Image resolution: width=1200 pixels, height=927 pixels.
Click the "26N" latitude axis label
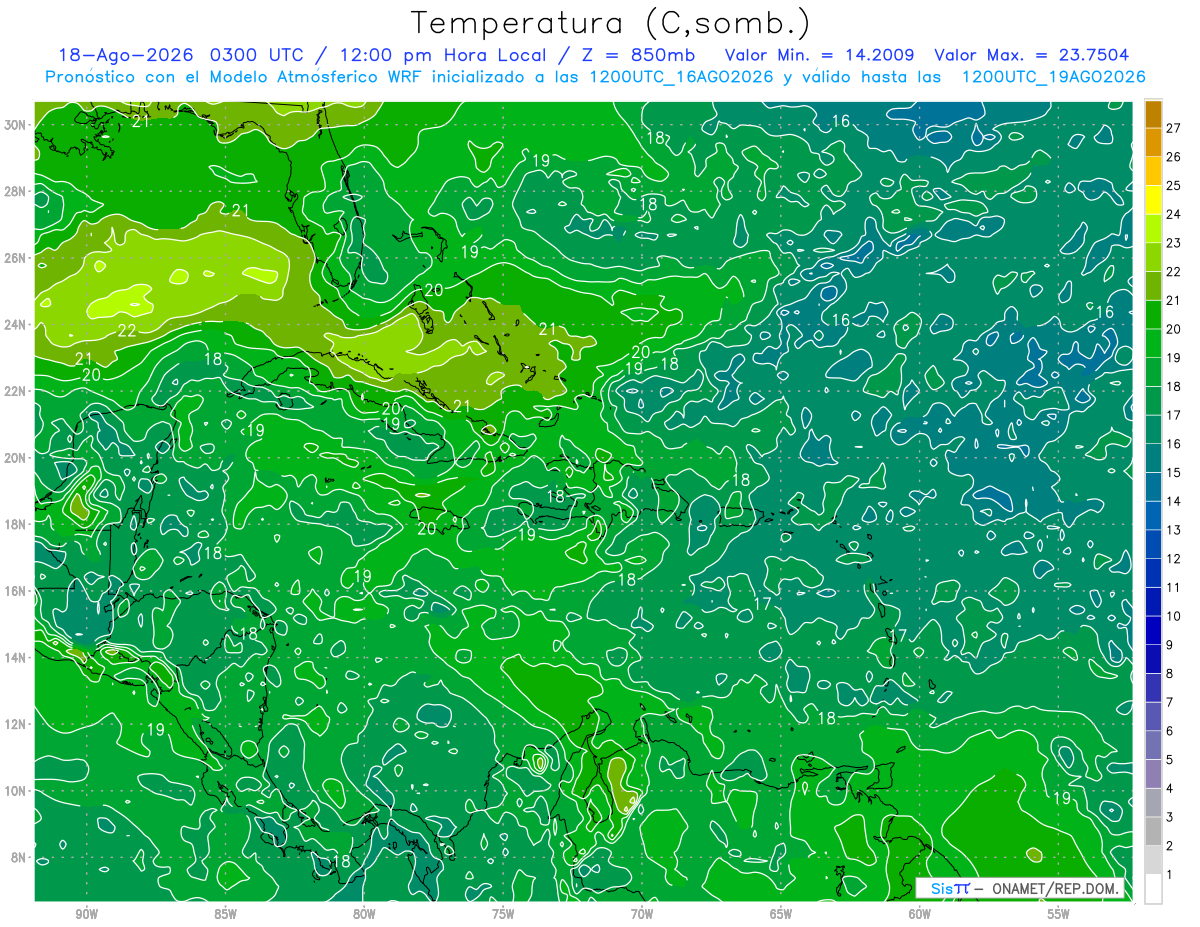[17, 258]
